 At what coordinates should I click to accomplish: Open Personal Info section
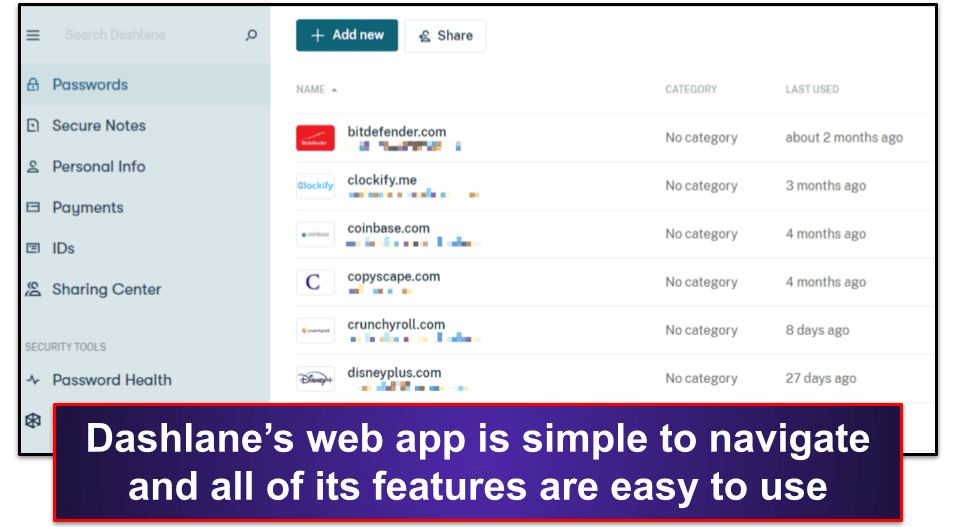99,167
